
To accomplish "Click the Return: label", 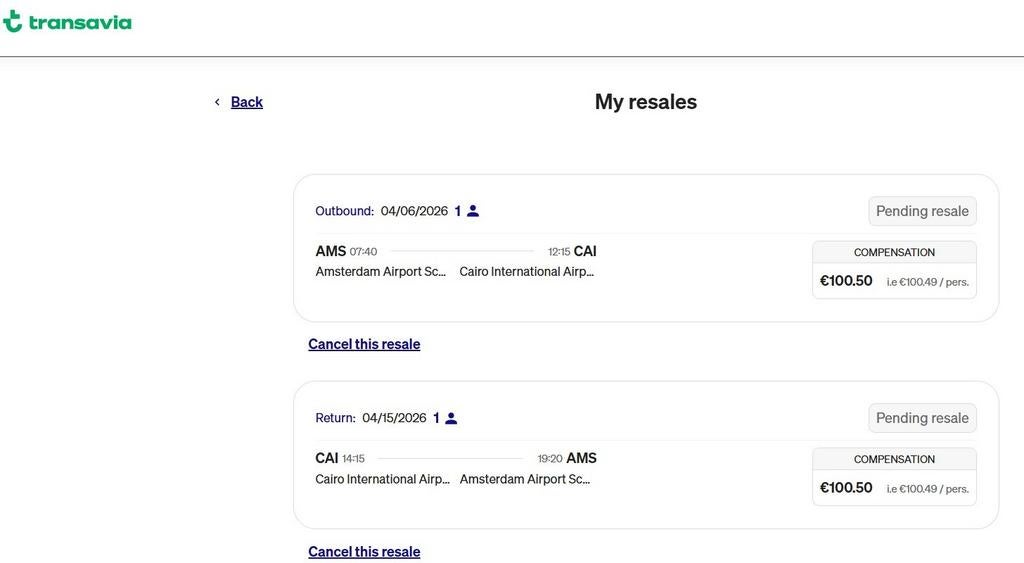I will pos(335,418).
